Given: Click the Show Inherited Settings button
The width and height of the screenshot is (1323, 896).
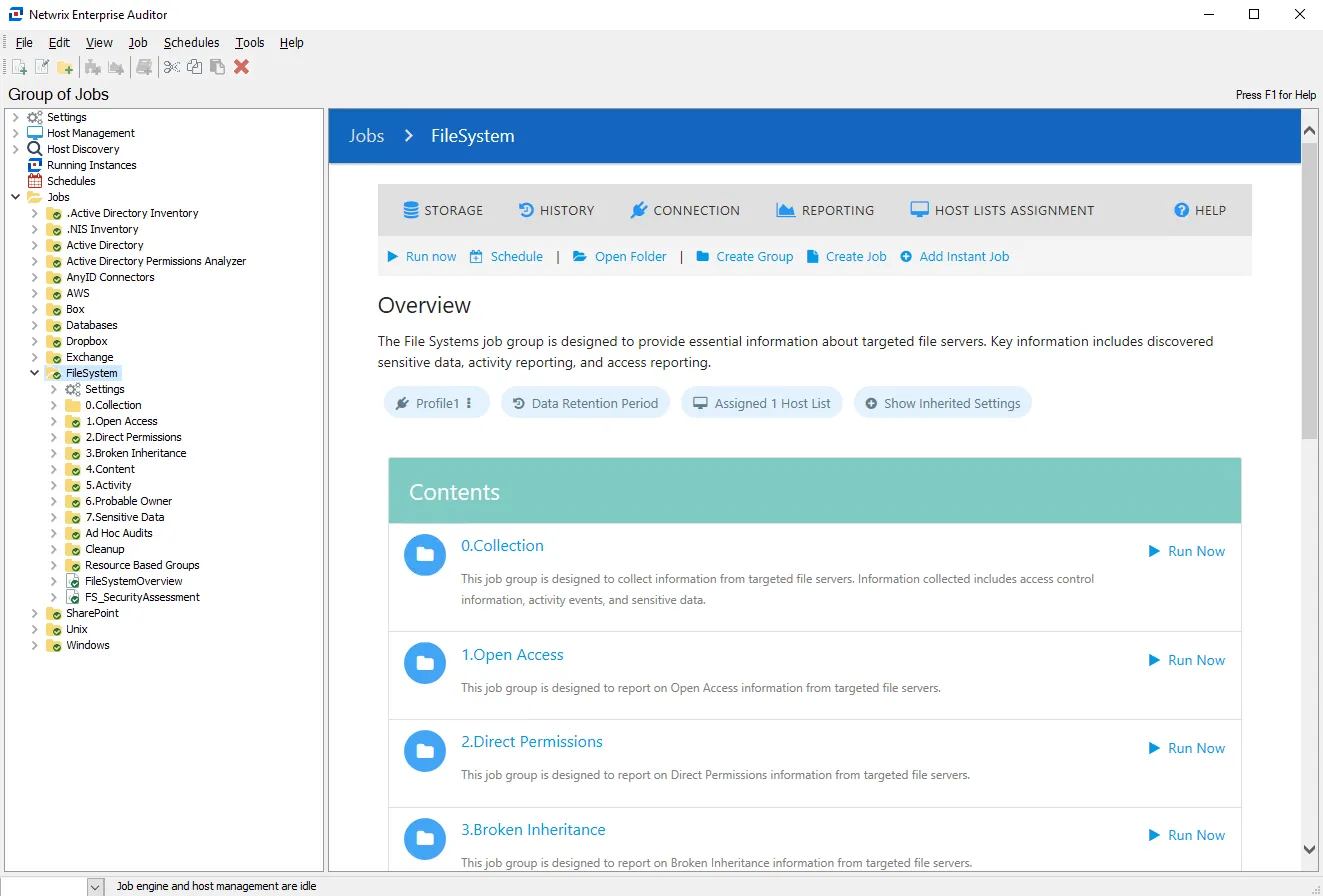Looking at the screenshot, I should (x=942, y=403).
